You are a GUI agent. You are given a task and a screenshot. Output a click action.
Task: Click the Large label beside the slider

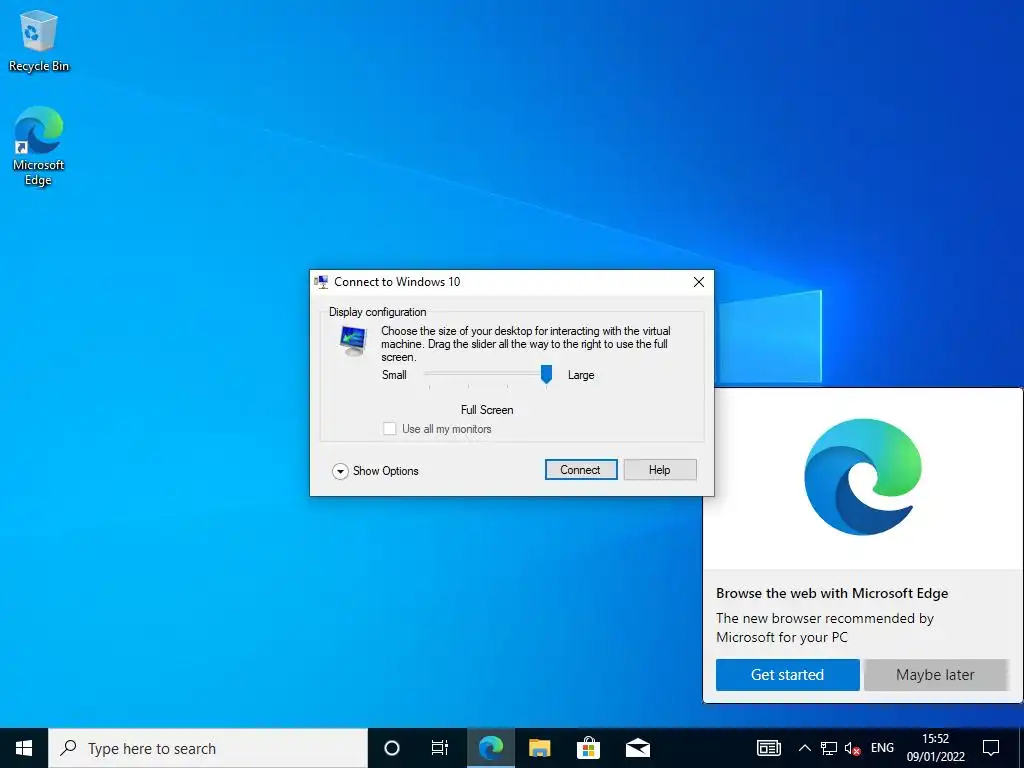coord(581,375)
